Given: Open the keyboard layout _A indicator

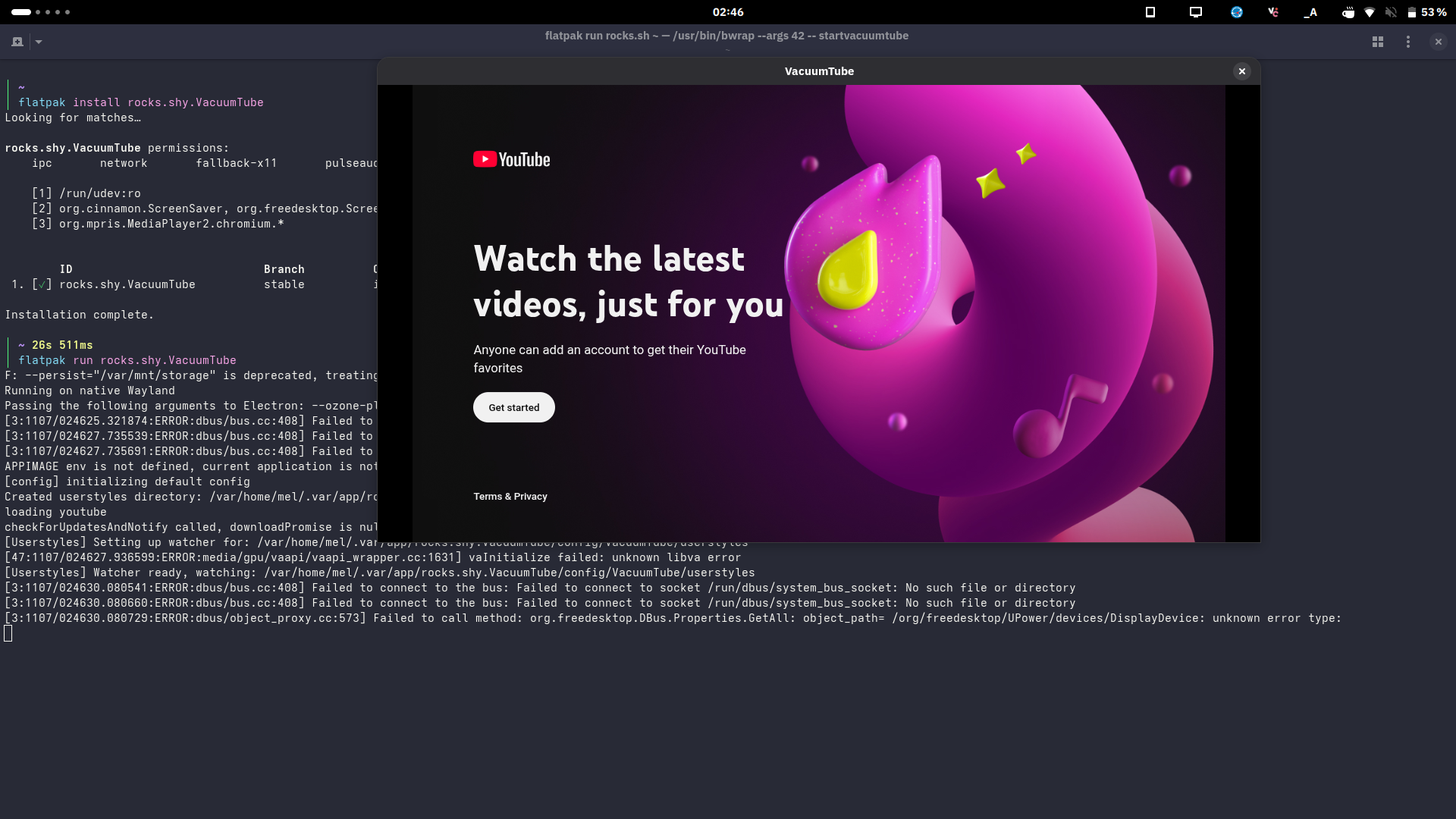Looking at the screenshot, I should pyautogui.click(x=1310, y=12).
